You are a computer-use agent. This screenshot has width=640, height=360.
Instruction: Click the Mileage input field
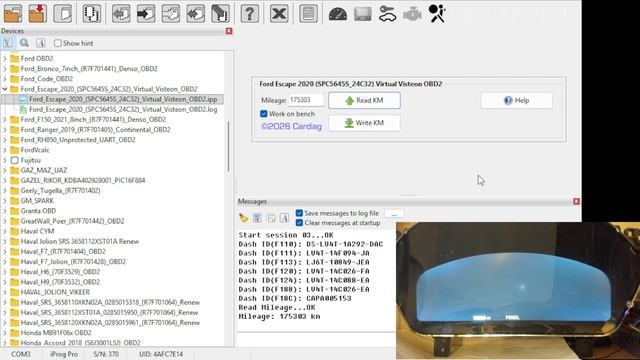coord(306,100)
